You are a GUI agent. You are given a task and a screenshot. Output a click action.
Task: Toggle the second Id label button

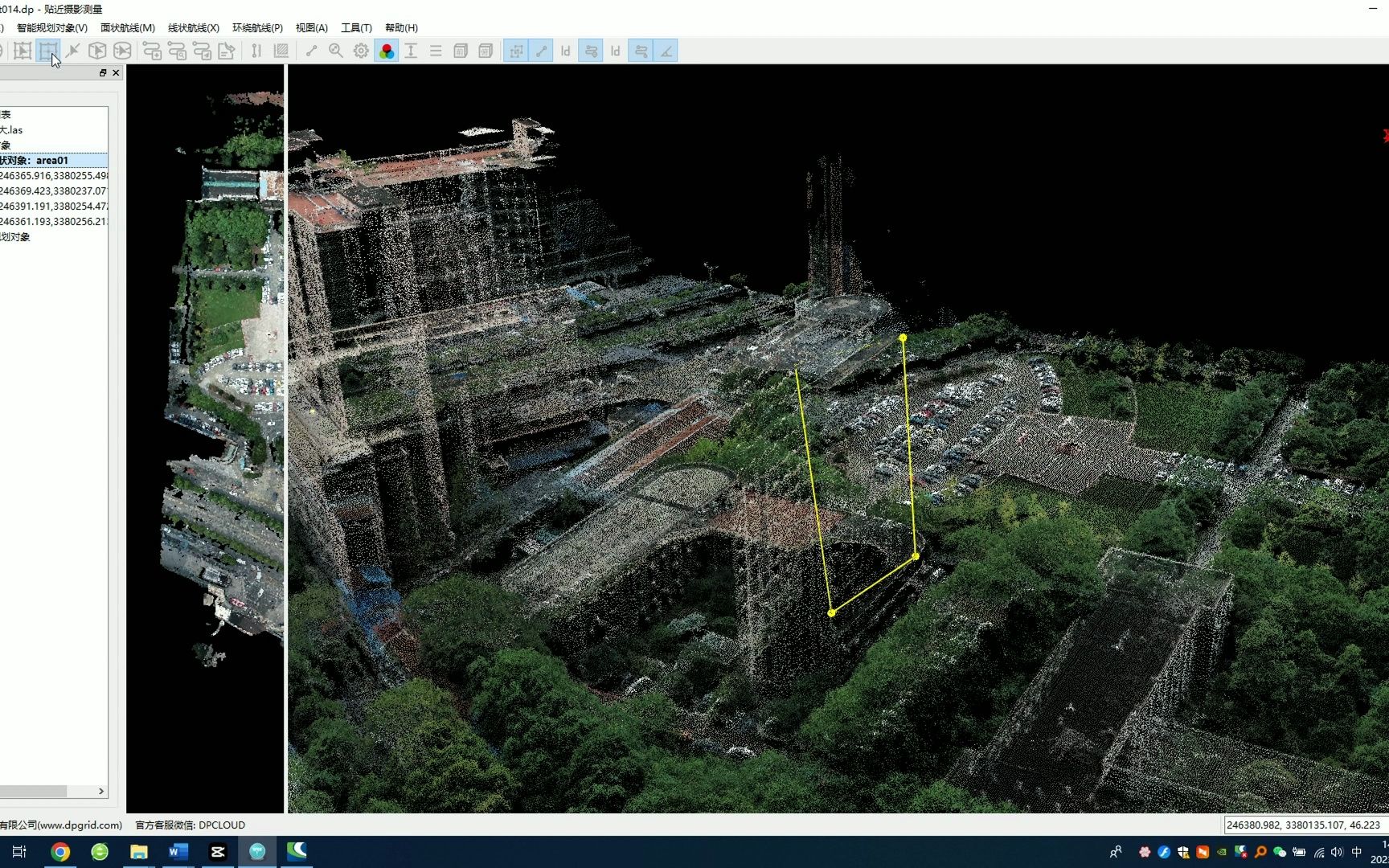pyautogui.click(x=616, y=51)
